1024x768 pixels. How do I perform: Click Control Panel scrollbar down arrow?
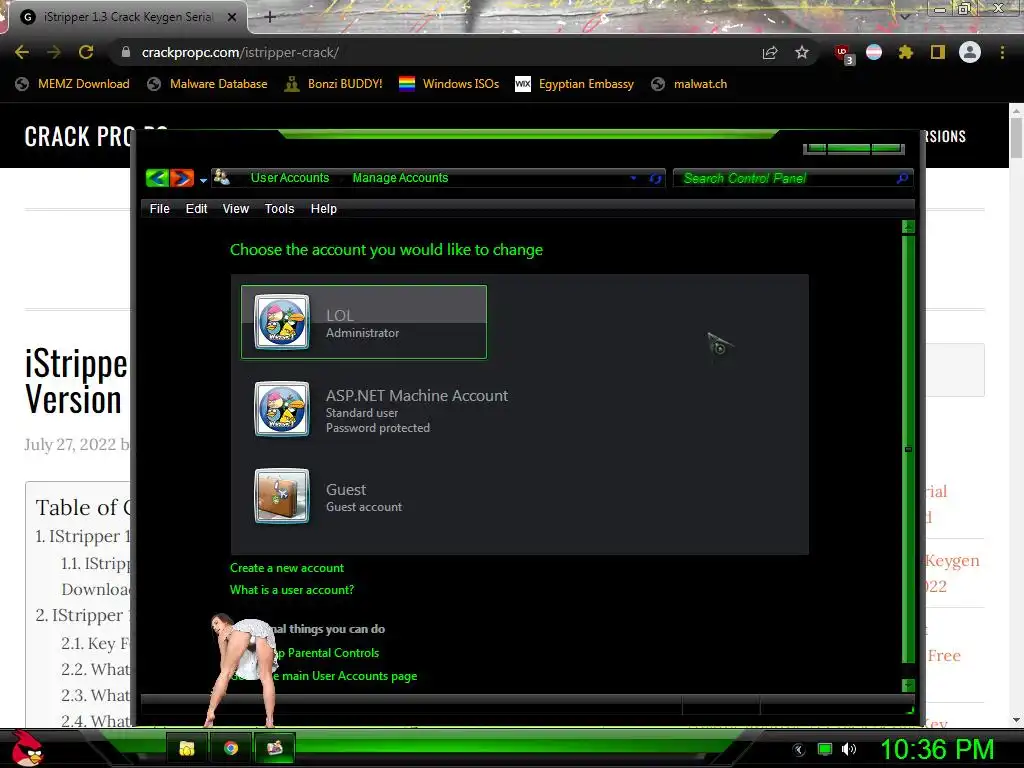908,685
